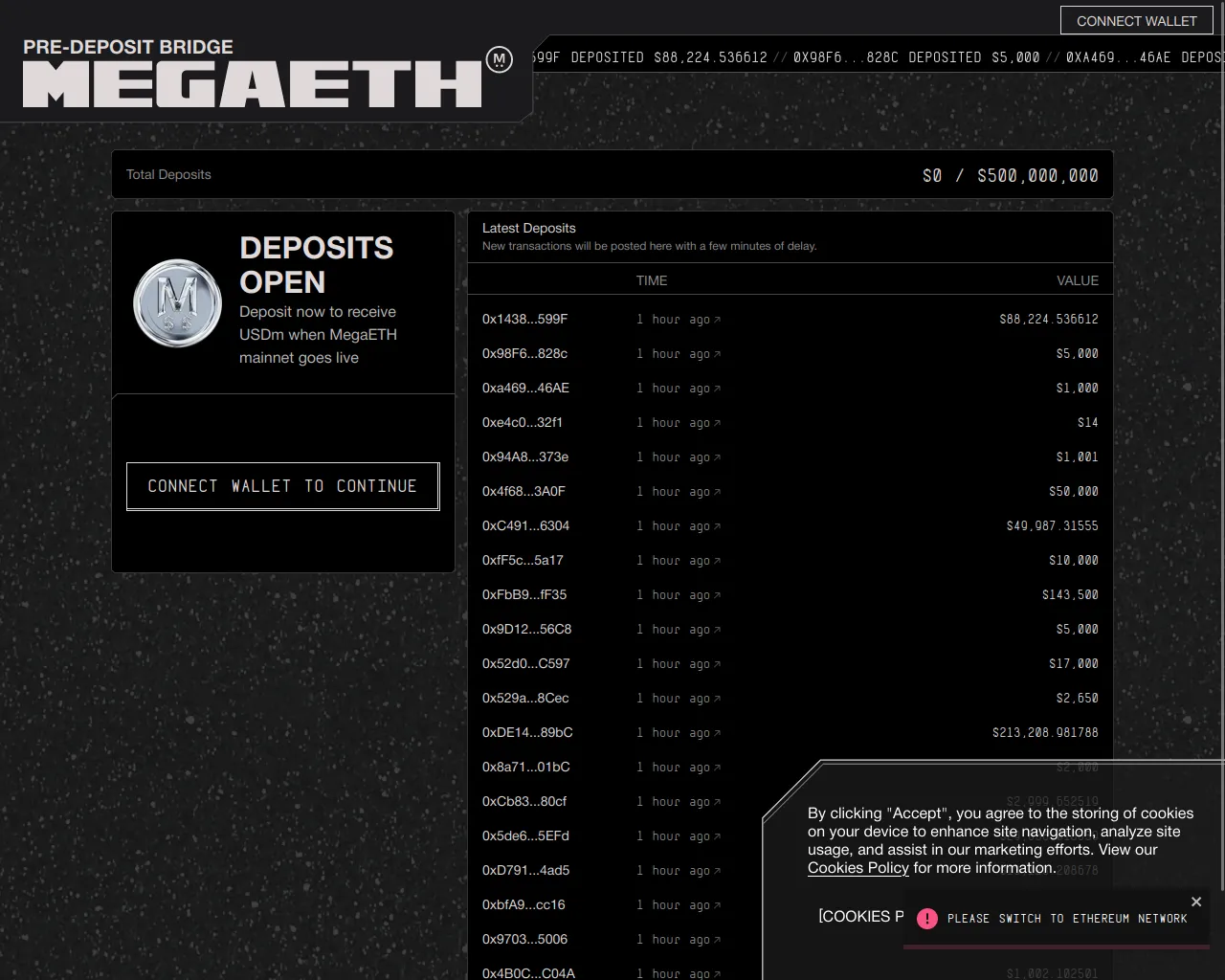Open external link arrow for 0x98F6...828c deposit
This screenshot has height=980, width=1225.
click(x=717, y=354)
